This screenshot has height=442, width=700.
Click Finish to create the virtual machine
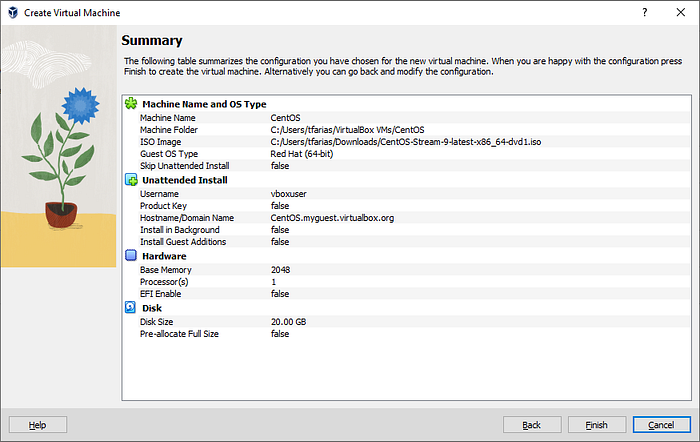click(x=597, y=425)
